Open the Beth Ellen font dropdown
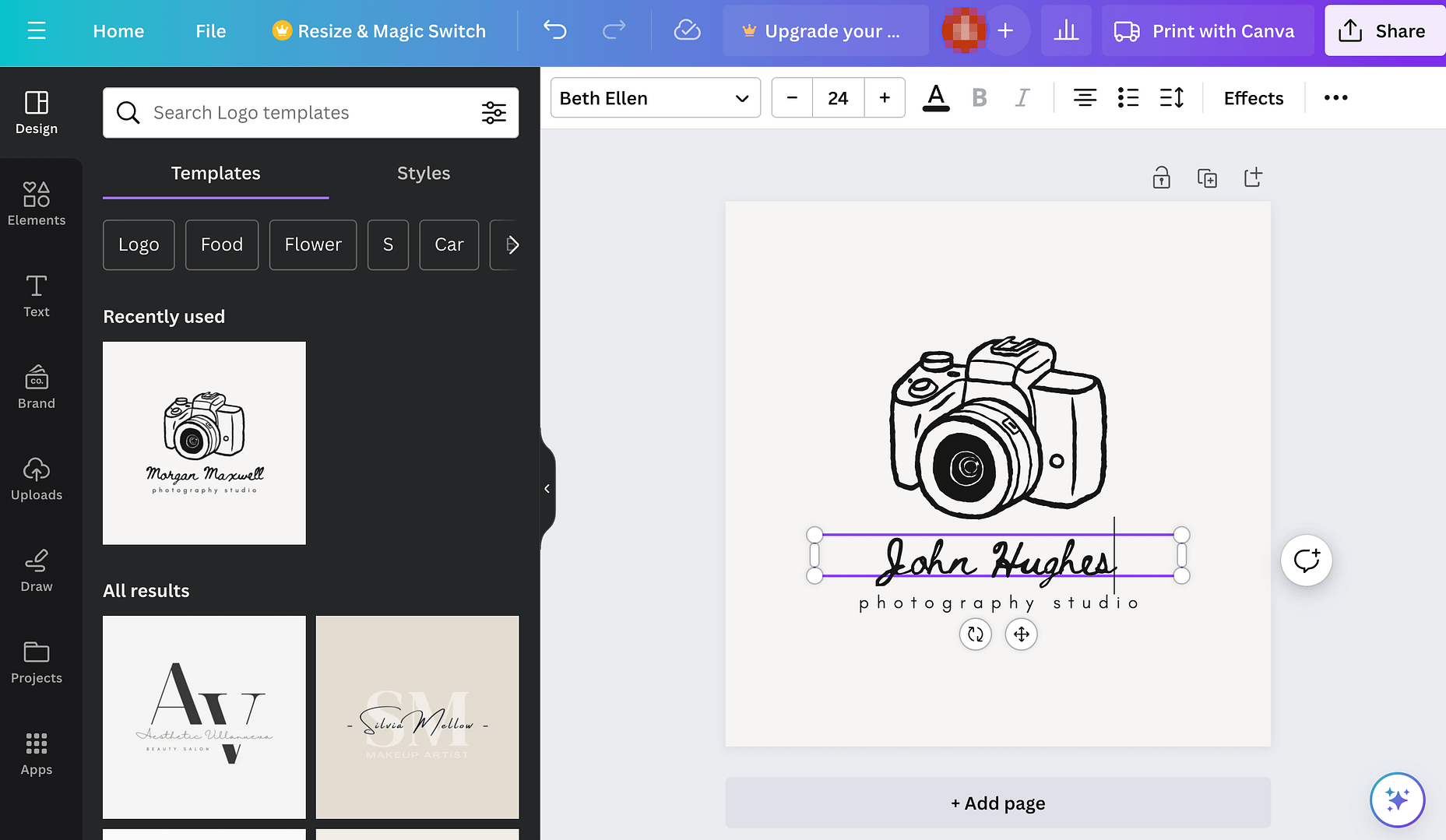 point(655,98)
